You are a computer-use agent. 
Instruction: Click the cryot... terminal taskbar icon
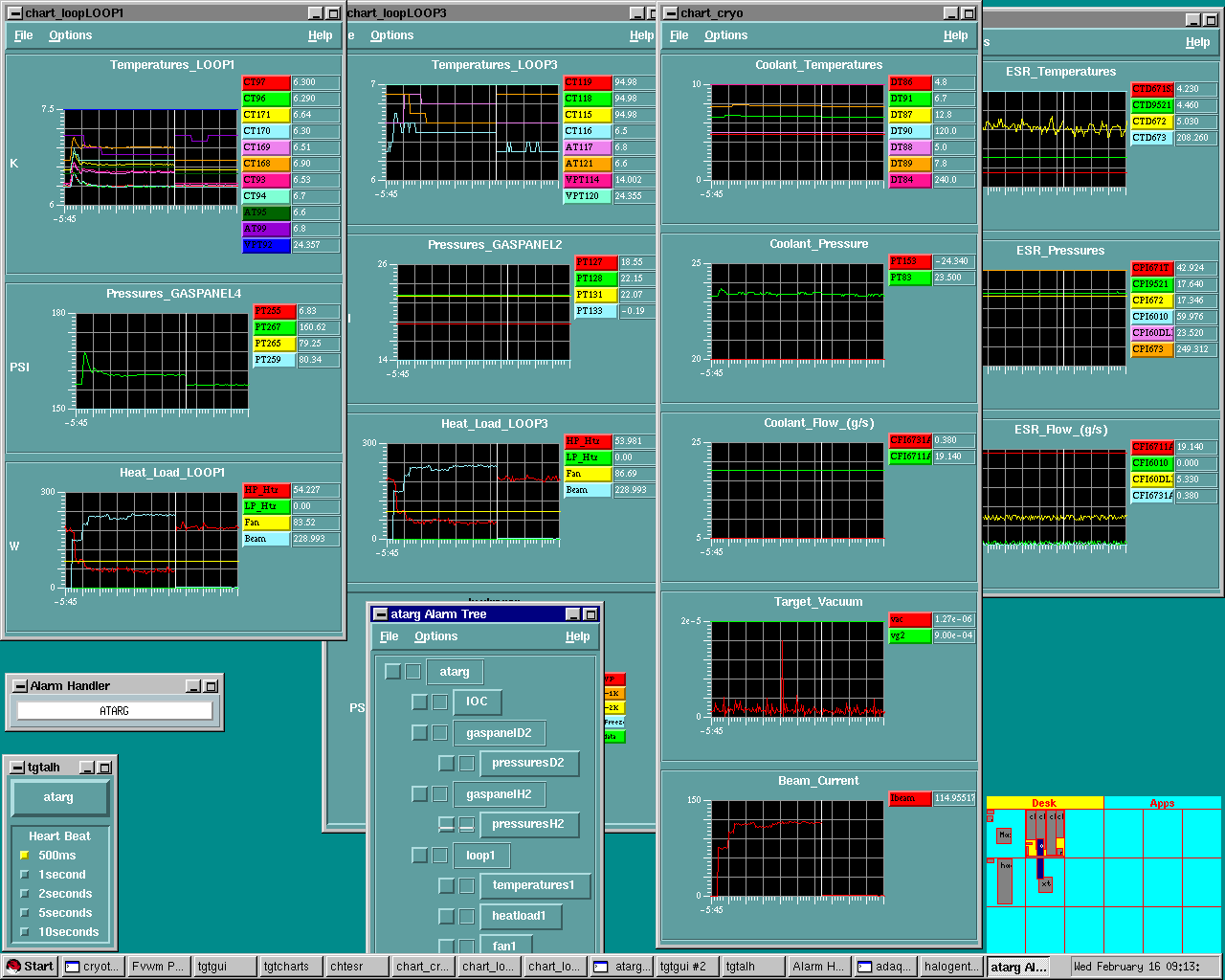pyautogui.click(x=92, y=967)
